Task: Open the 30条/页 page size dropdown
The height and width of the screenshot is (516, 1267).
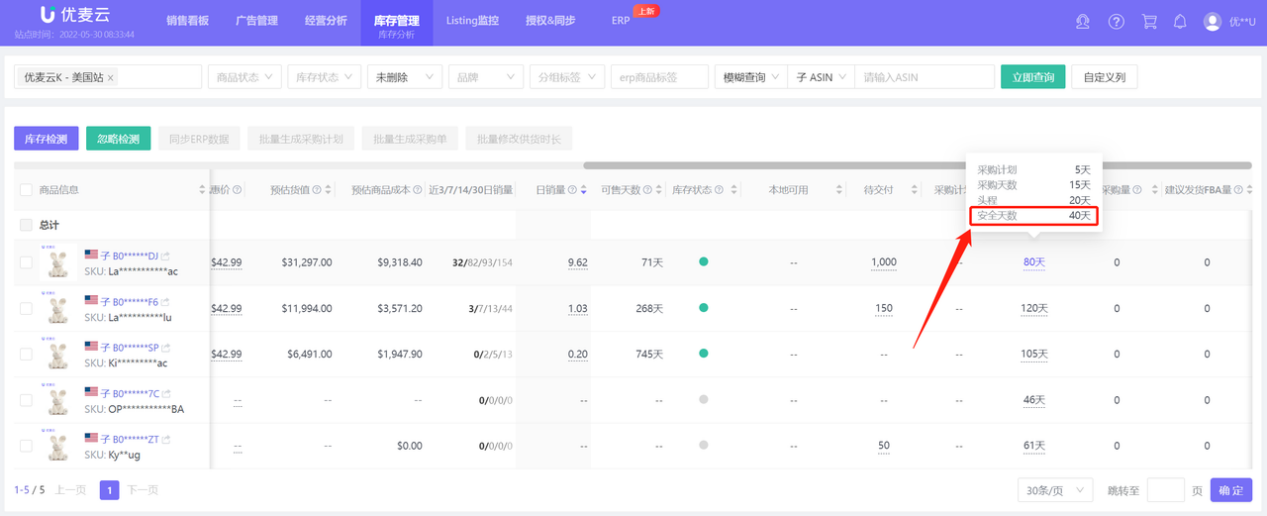Action: (x=1056, y=490)
